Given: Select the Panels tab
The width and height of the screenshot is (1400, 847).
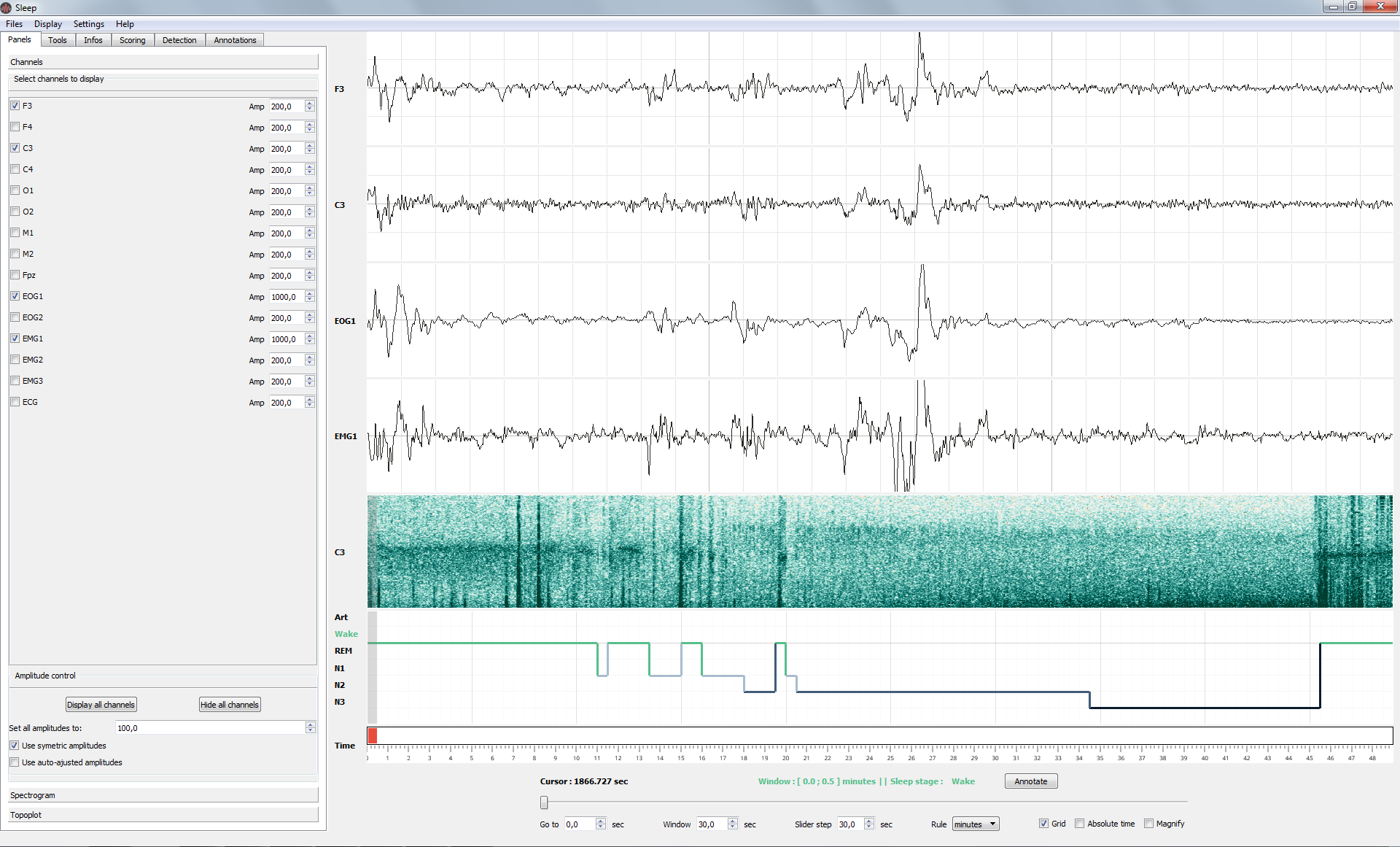Looking at the screenshot, I should pyautogui.click(x=20, y=39).
